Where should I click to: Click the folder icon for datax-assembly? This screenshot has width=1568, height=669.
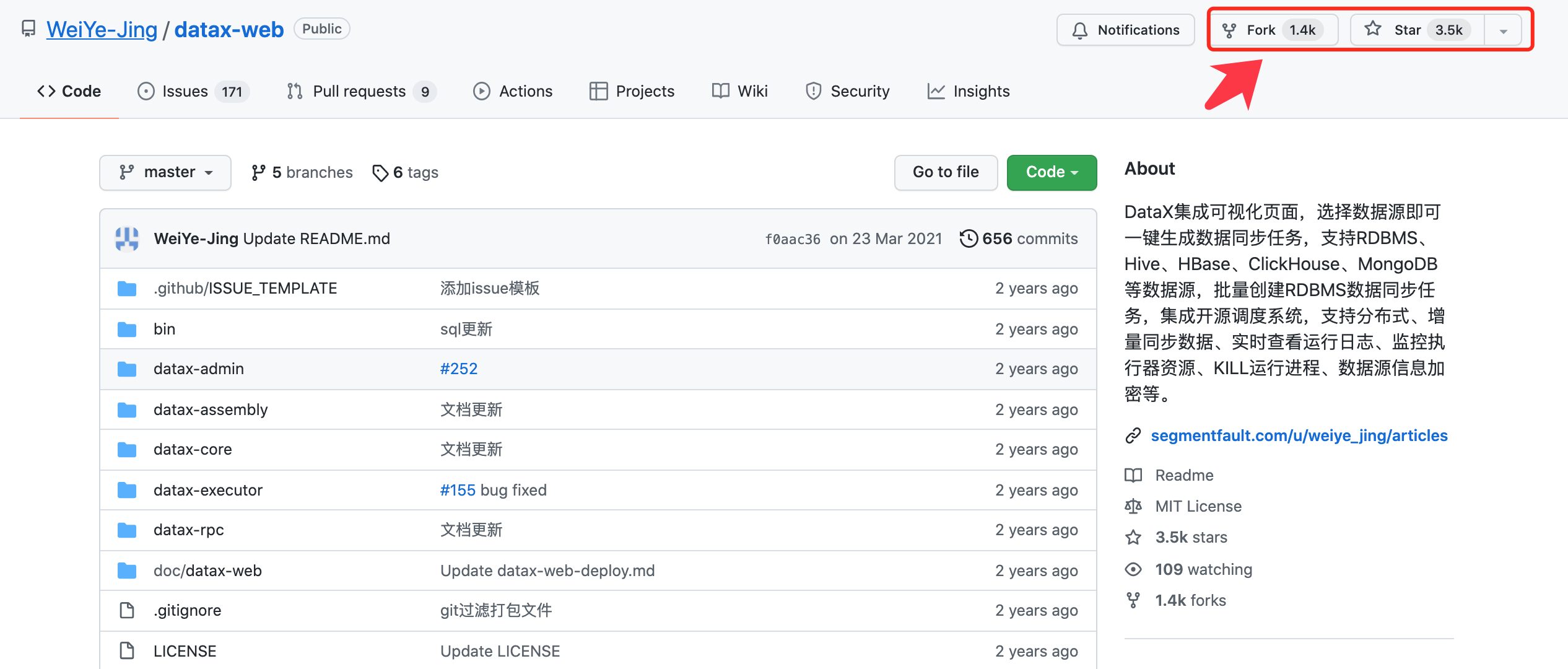pos(127,409)
